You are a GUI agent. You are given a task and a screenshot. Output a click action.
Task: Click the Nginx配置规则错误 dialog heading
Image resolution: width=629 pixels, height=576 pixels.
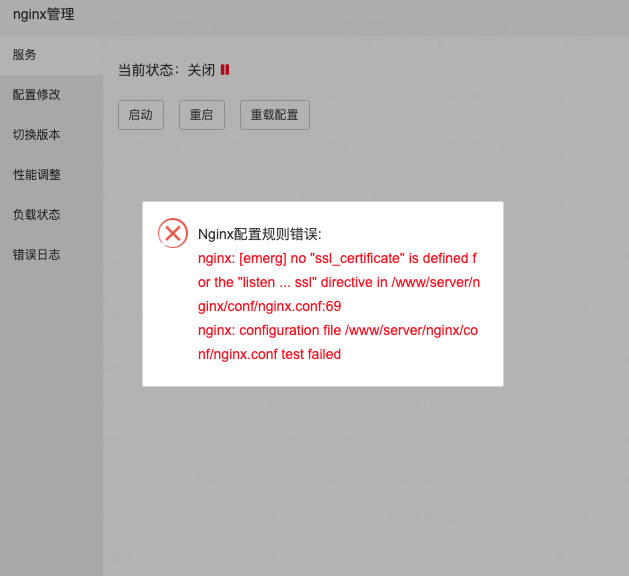tap(260, 234)
